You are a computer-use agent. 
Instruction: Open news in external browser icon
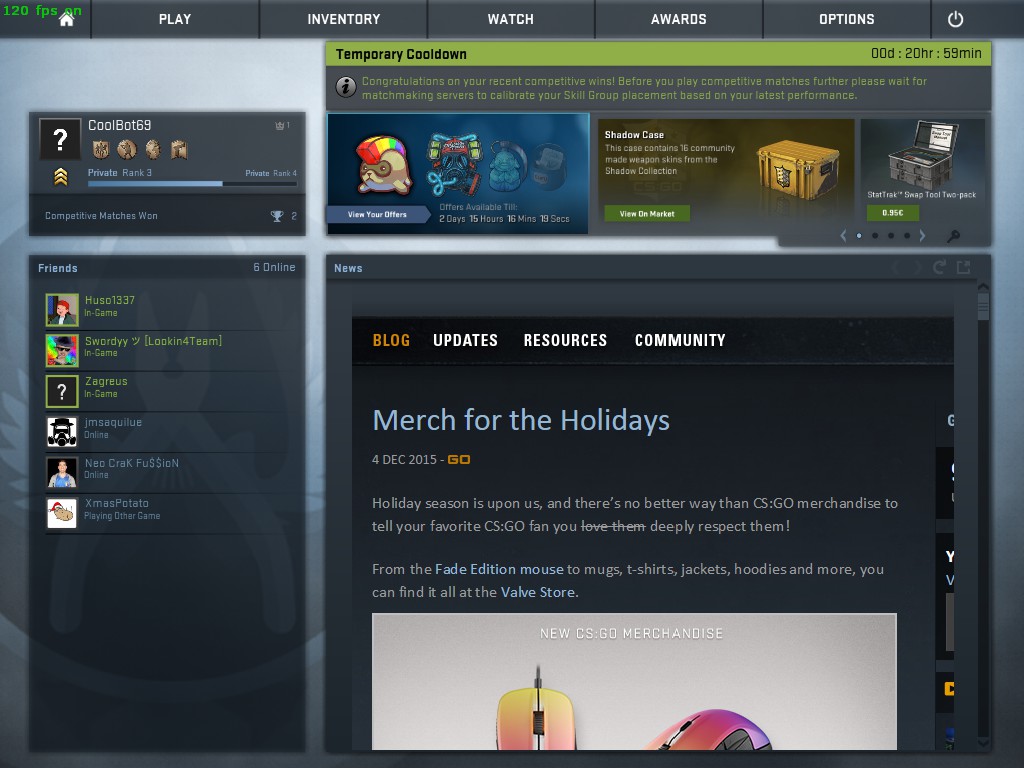963,267
